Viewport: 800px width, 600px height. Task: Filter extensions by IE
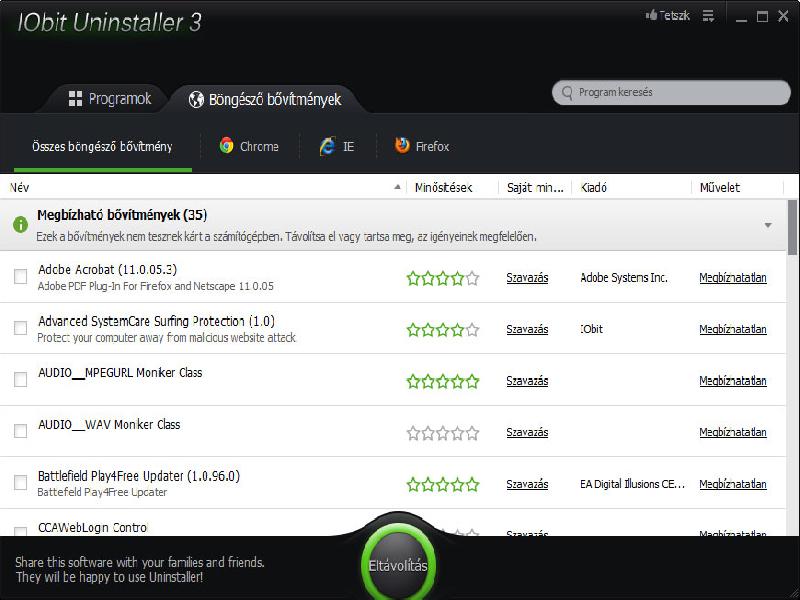[337, 146]
